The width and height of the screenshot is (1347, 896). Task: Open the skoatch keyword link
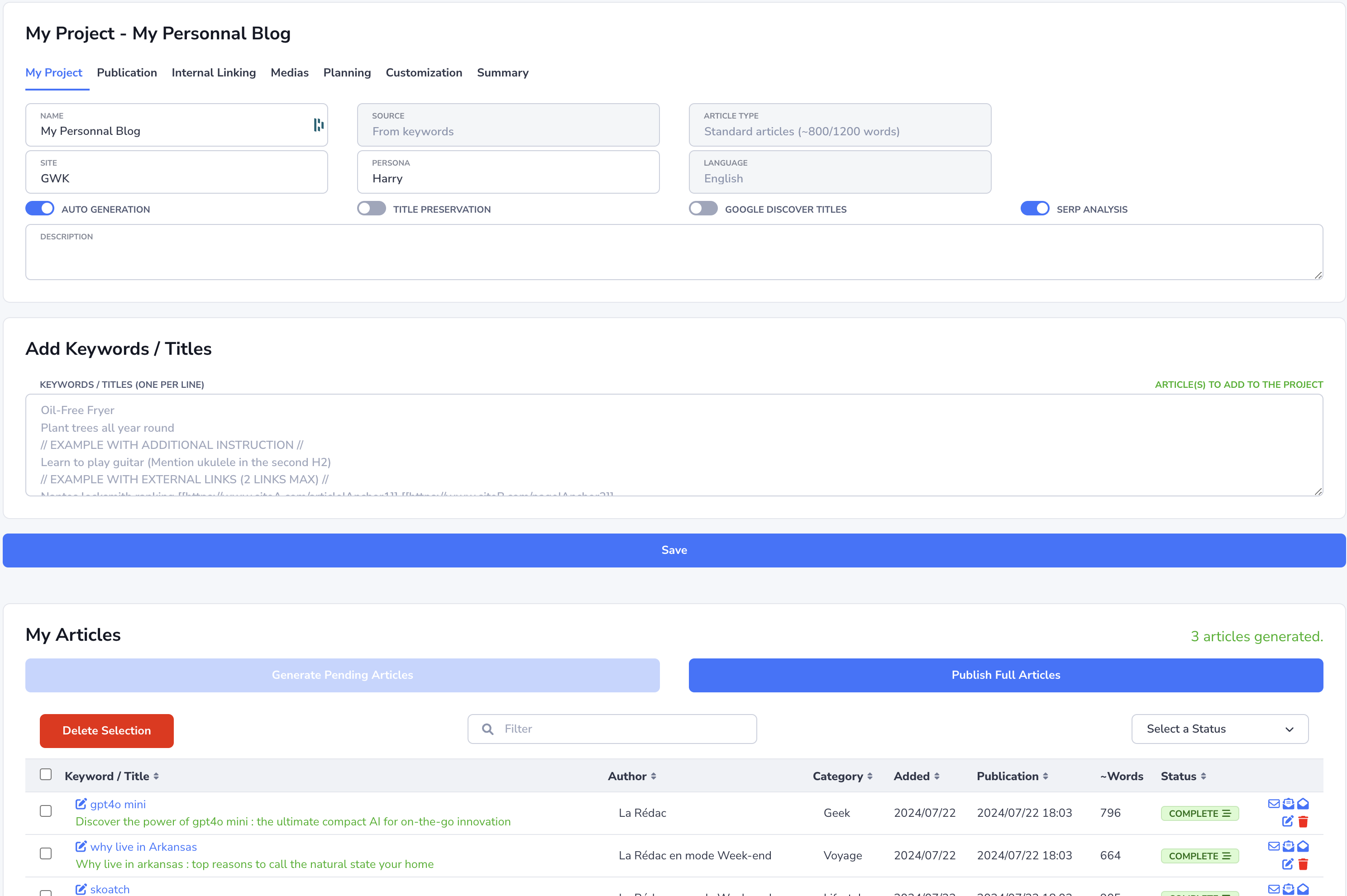point(110,889)
